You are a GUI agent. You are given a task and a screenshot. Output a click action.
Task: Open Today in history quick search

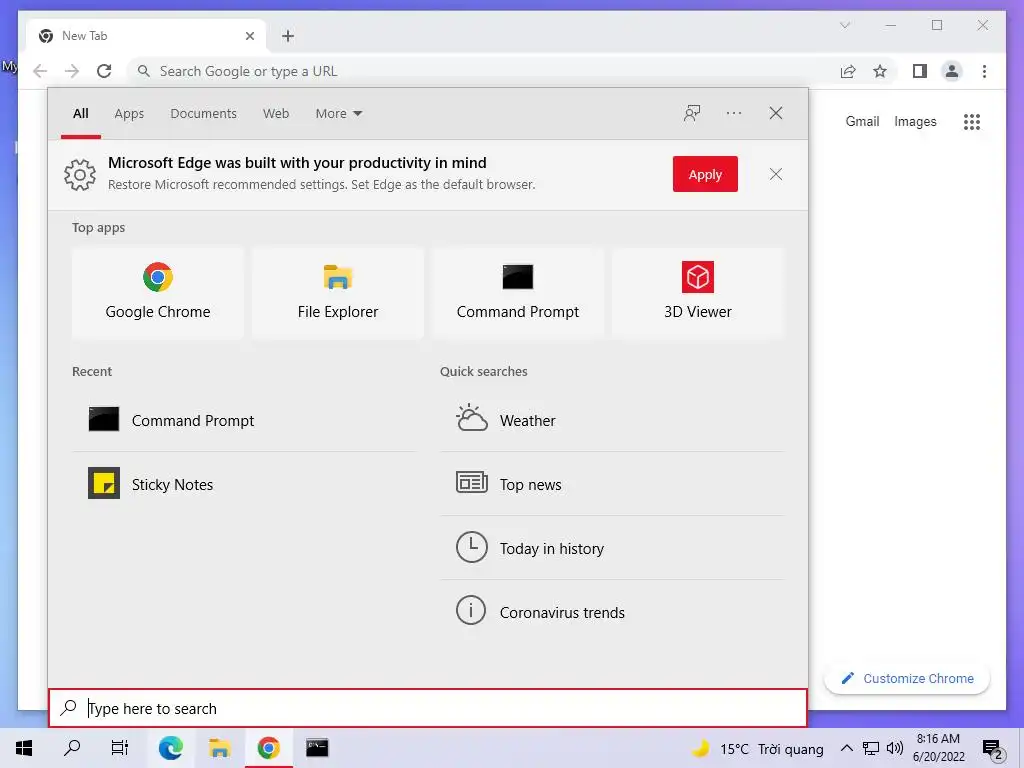click(612, 548)
